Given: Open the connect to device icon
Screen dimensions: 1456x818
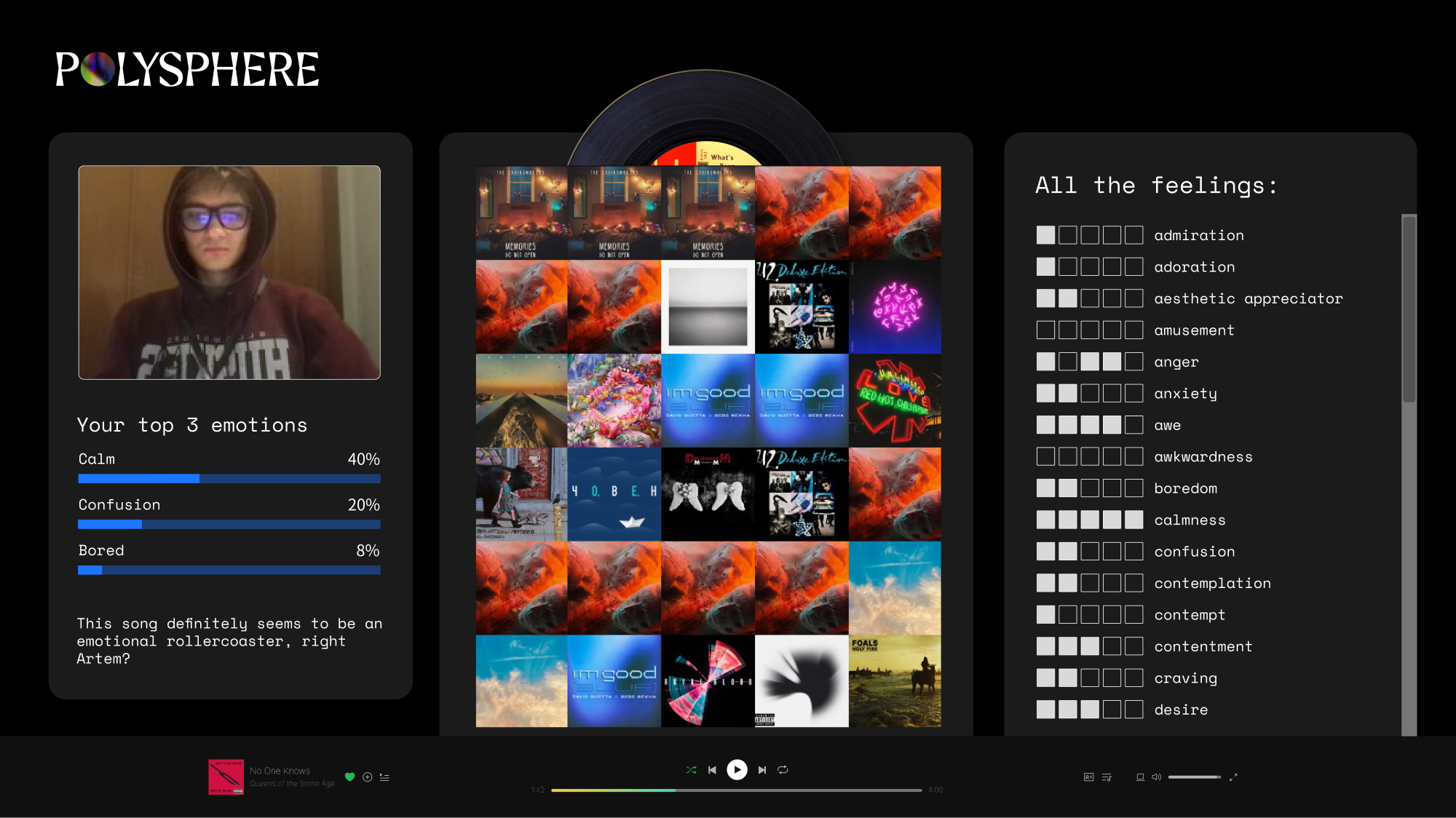Looking at the screenshot, I should (x=1140, y=777).
